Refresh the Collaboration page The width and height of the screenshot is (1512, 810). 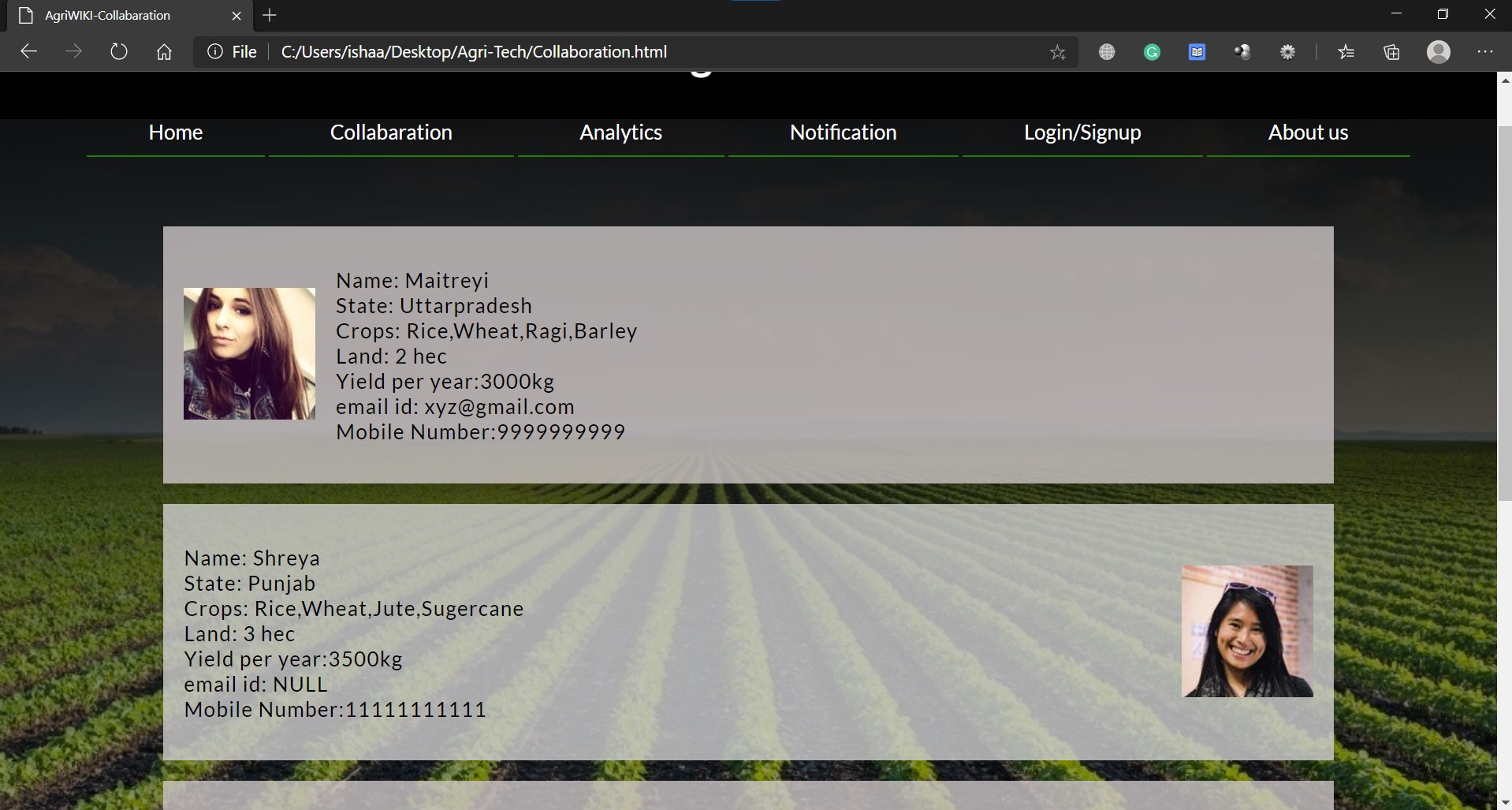[x=119, y=52]
